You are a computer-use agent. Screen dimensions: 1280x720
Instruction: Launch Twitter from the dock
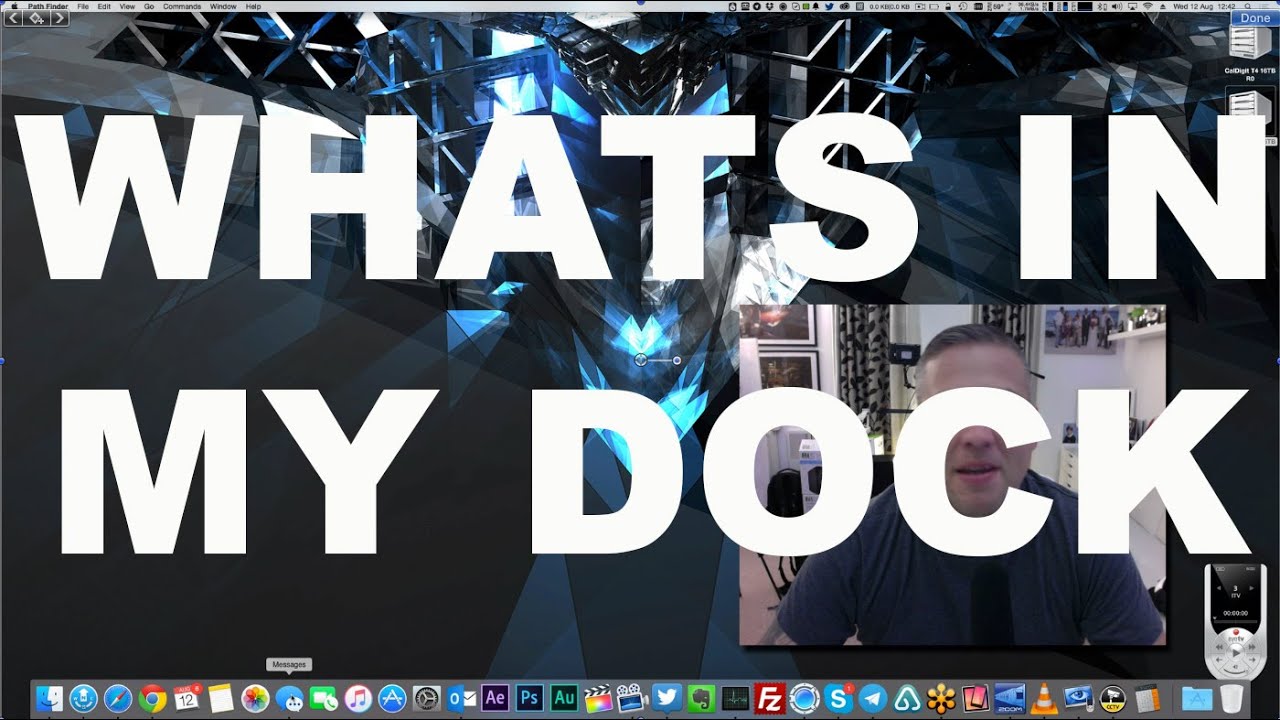click(667, 698)
